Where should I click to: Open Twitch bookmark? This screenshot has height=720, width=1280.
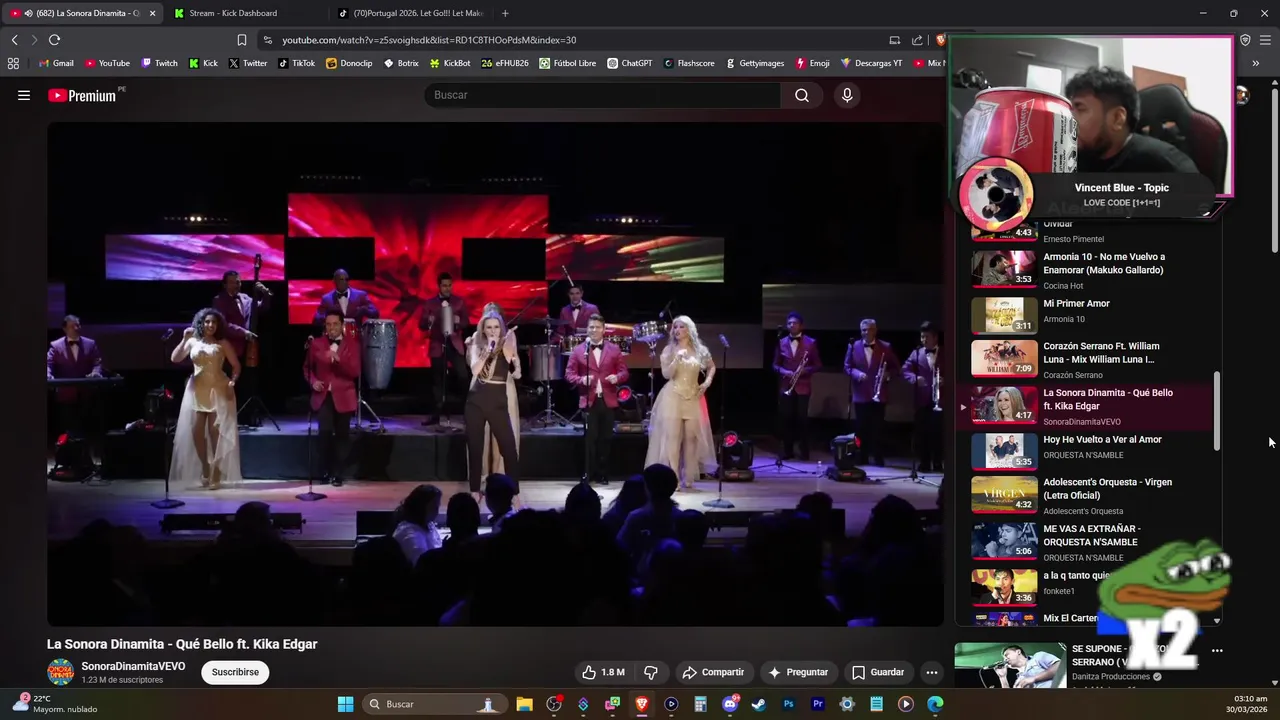(x=159, y=63)
